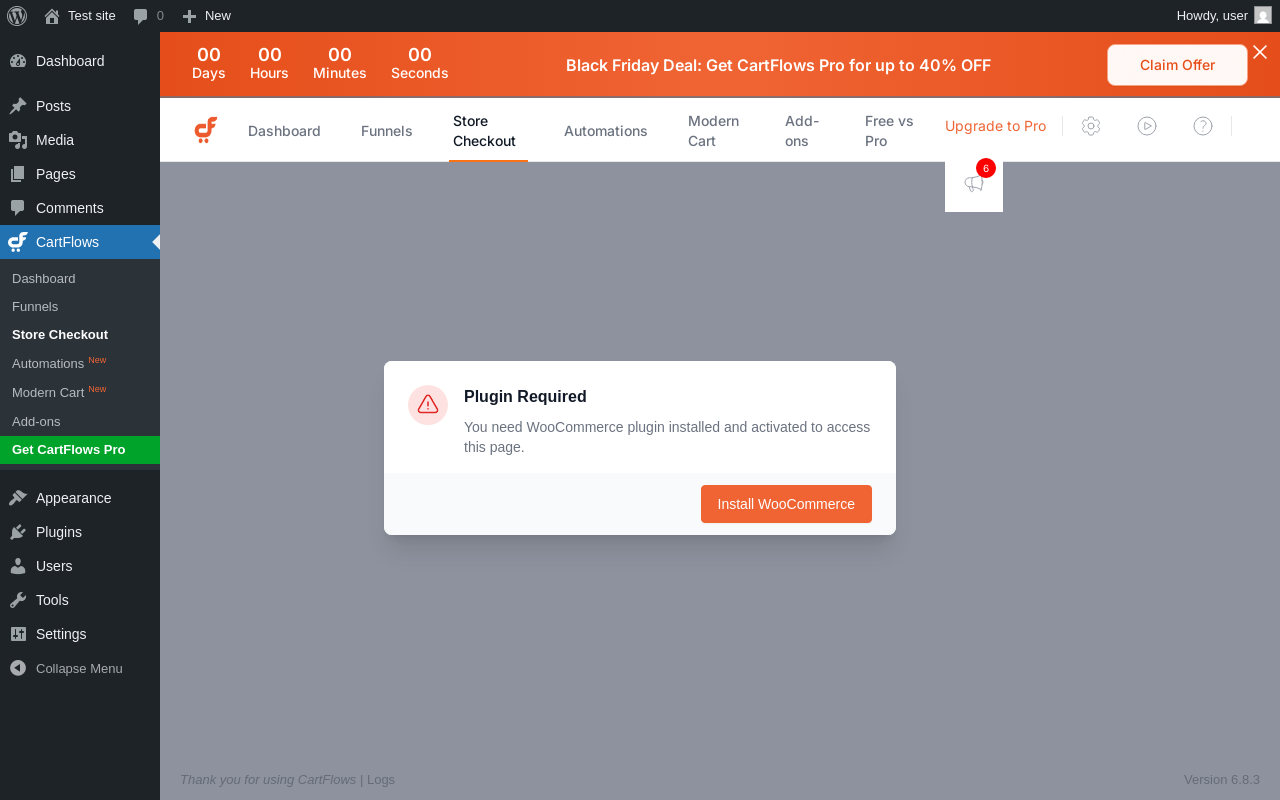The image size is (1280, 800).
Task: Click Get CartFlows Pro in sidebar
Action: tap(80, 450)
